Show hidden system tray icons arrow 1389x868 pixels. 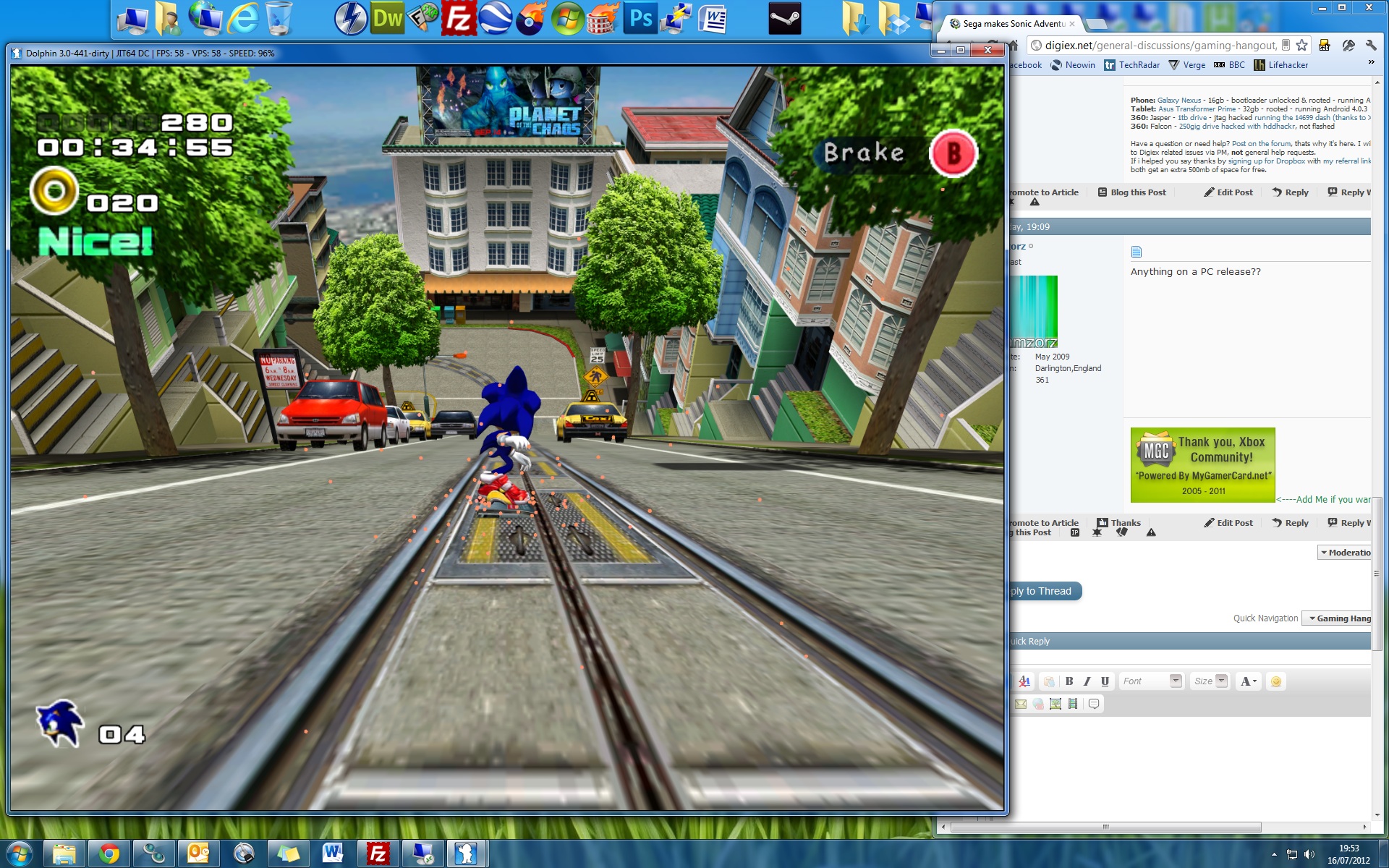1274,854
